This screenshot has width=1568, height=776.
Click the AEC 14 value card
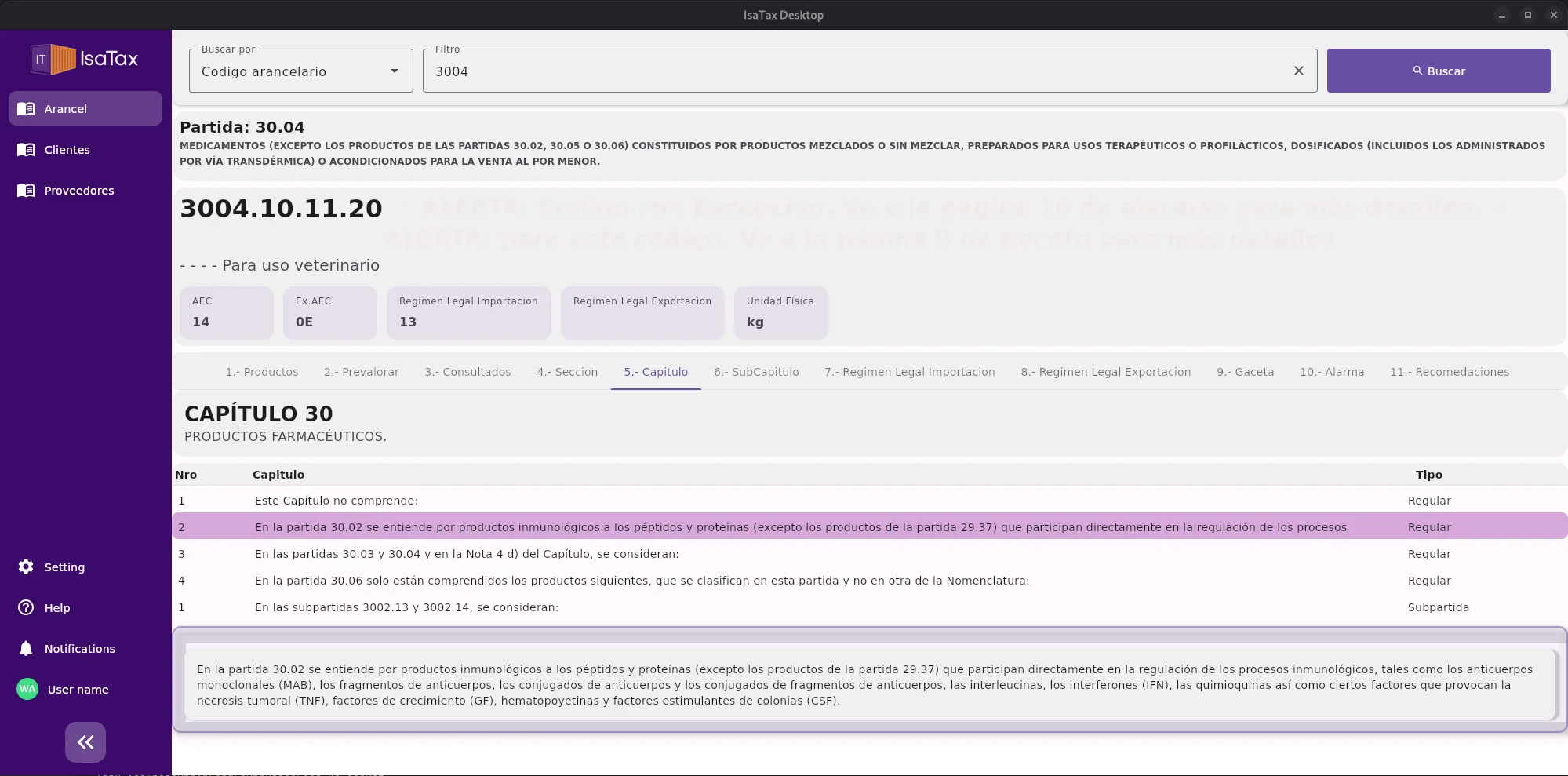[226, 312]
